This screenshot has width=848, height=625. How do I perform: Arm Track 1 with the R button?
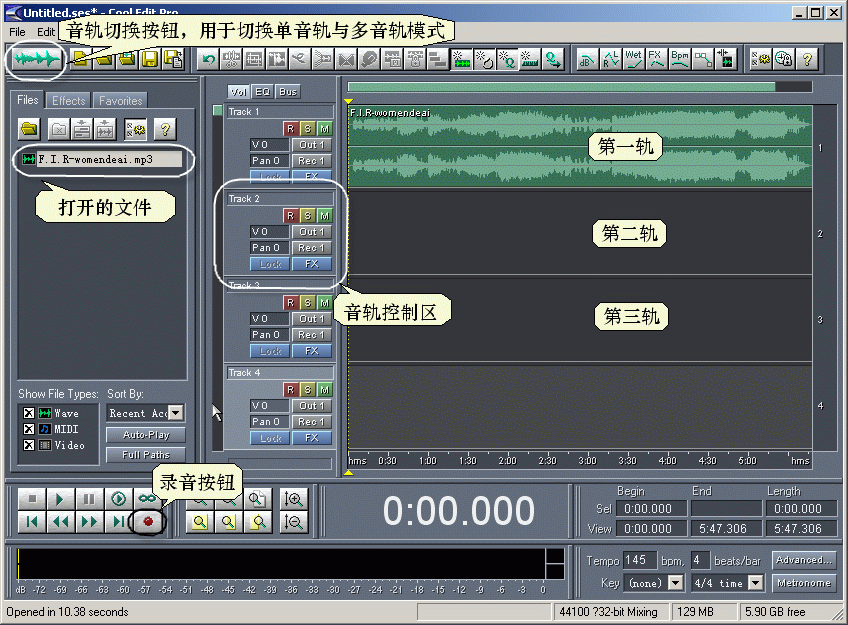(290, 129)
